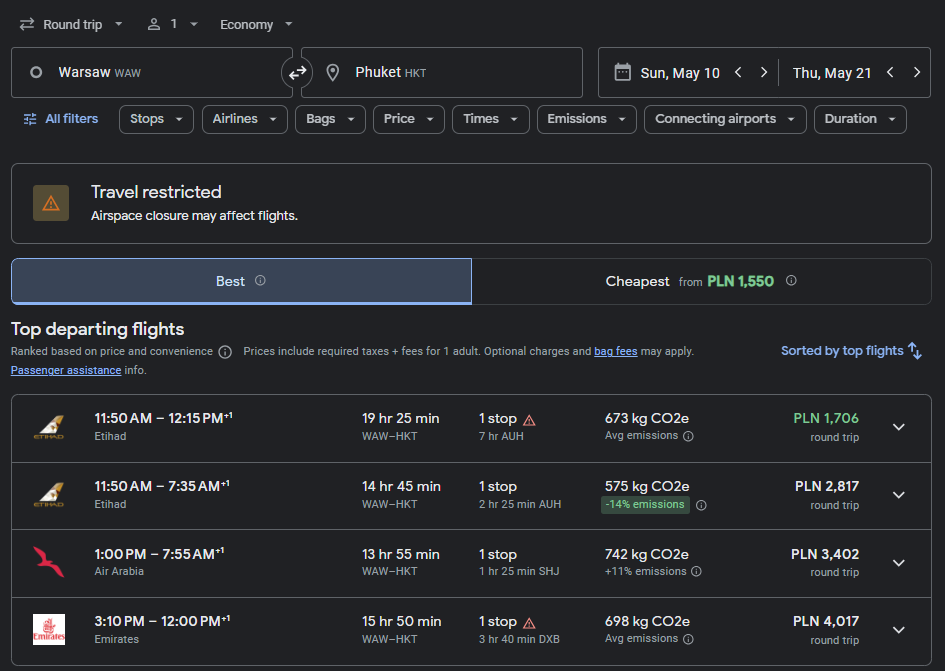Expand the Emirates flight details

(899, 631)
